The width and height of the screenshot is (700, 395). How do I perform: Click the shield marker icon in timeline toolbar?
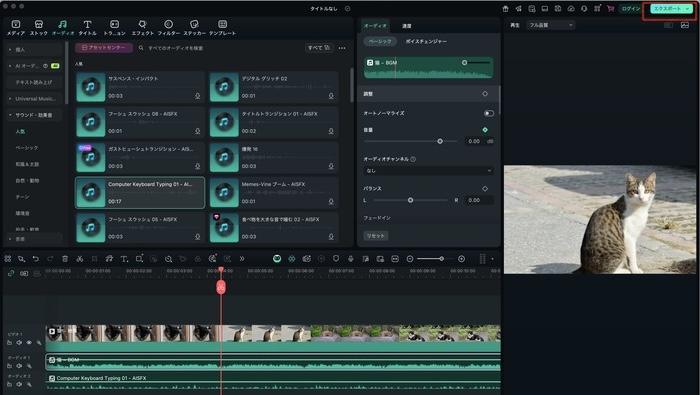coord(336,259)
